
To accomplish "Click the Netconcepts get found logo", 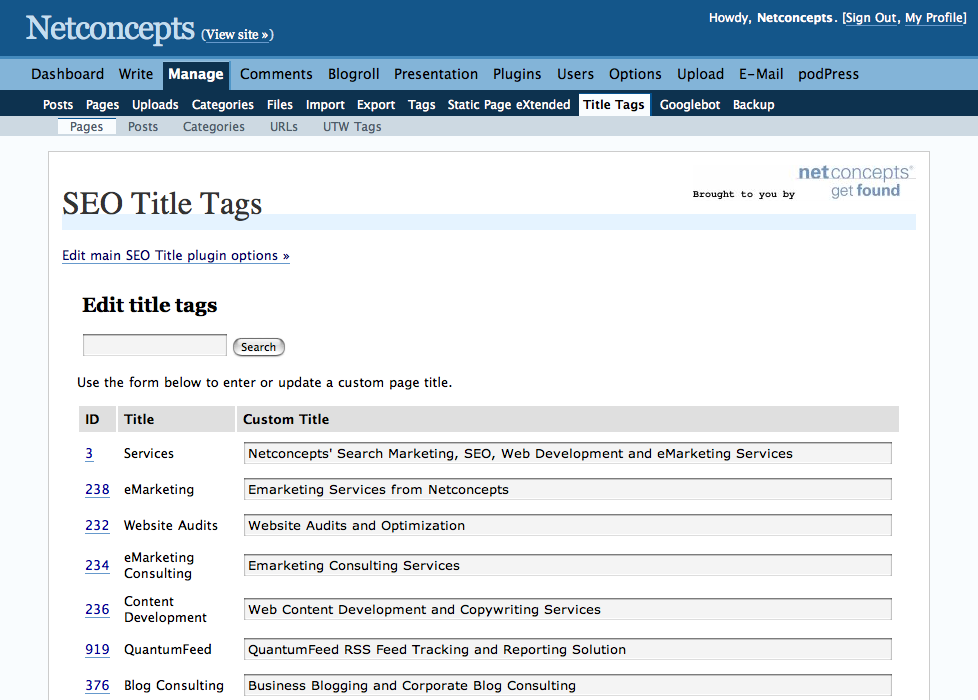I will [x=856, y=181].
